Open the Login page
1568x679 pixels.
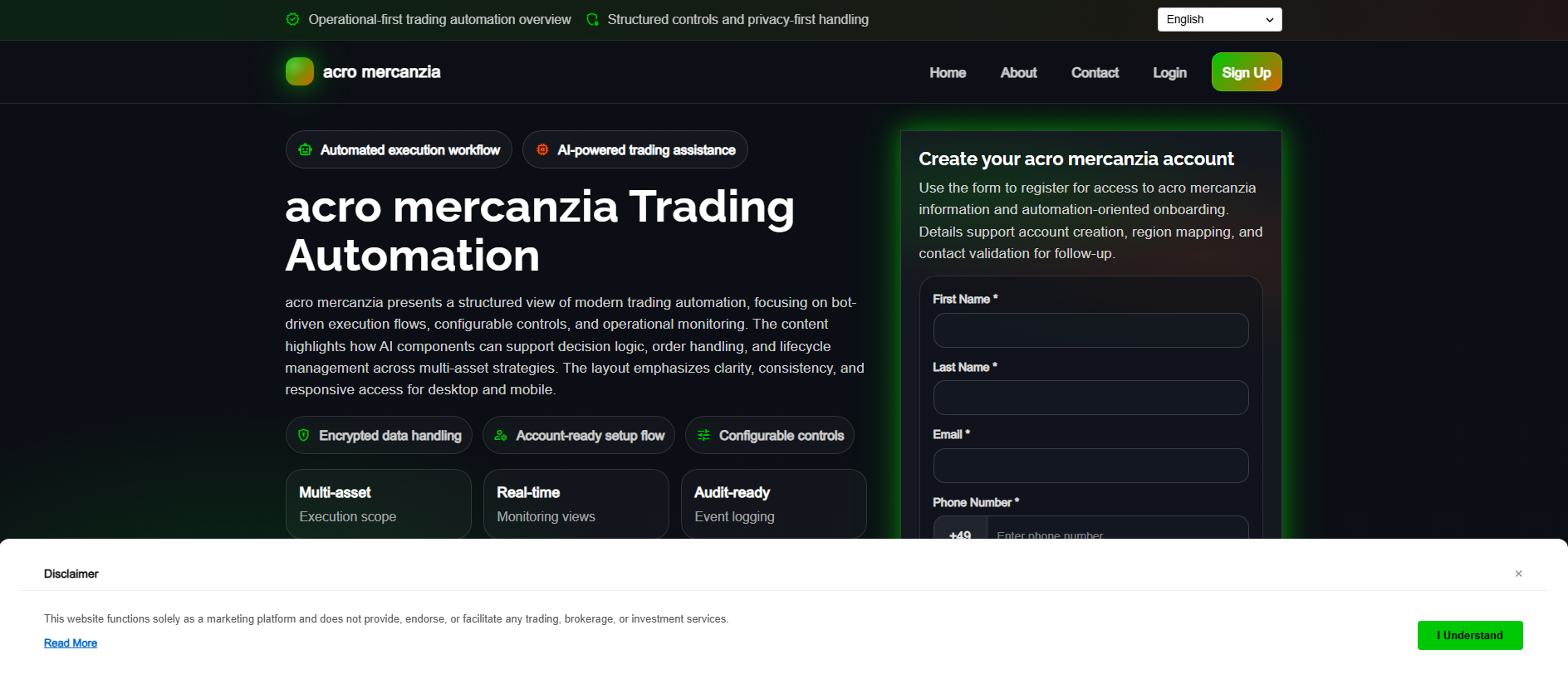tap(1169, 72)
